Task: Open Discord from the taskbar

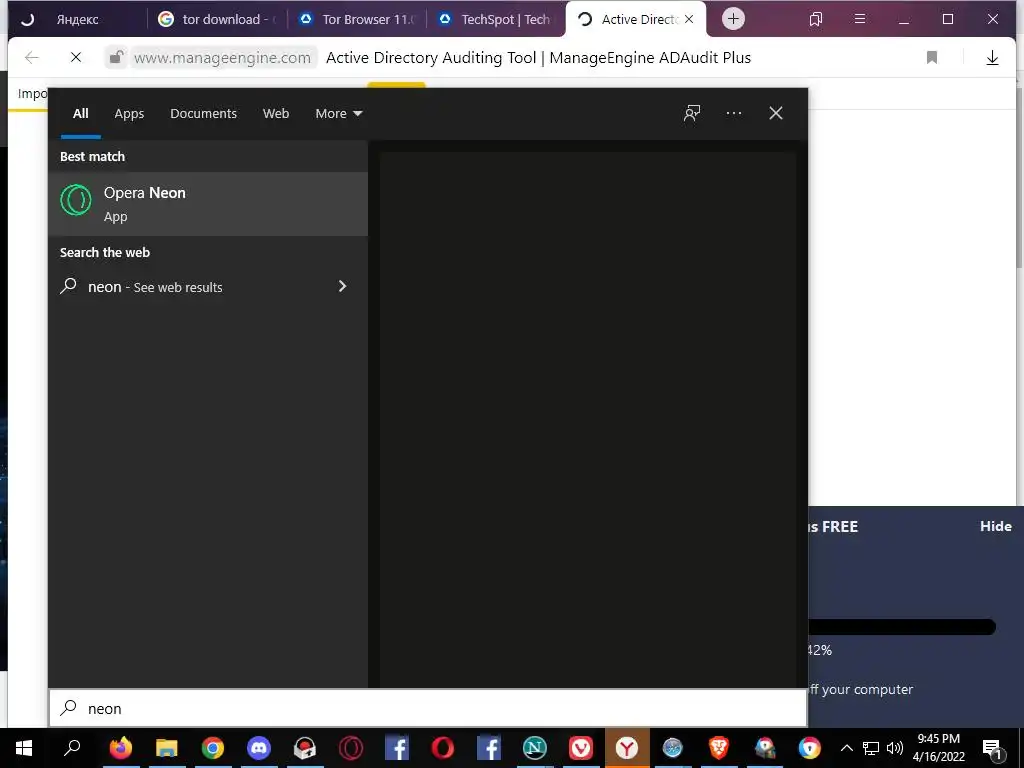Action: click(x=259, y=748)
